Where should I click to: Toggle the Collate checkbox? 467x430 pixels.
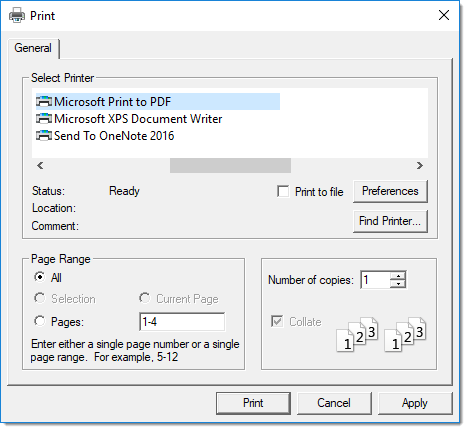(277, 322)
